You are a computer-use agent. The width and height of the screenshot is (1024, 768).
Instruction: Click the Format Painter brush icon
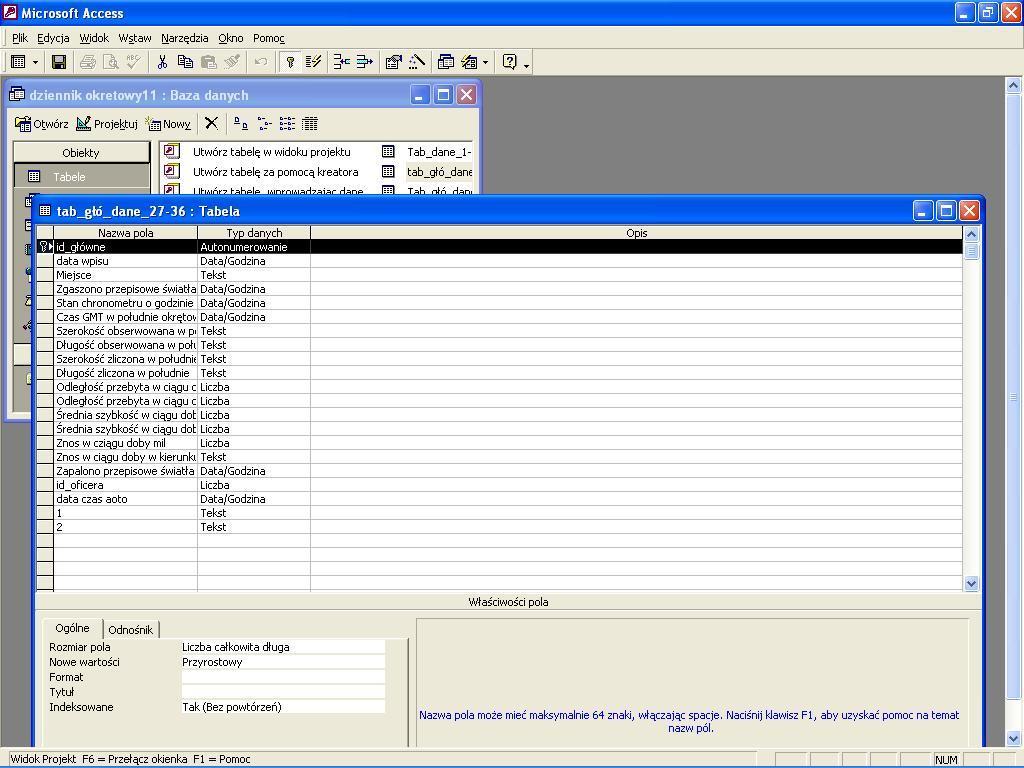click(232, 62)
